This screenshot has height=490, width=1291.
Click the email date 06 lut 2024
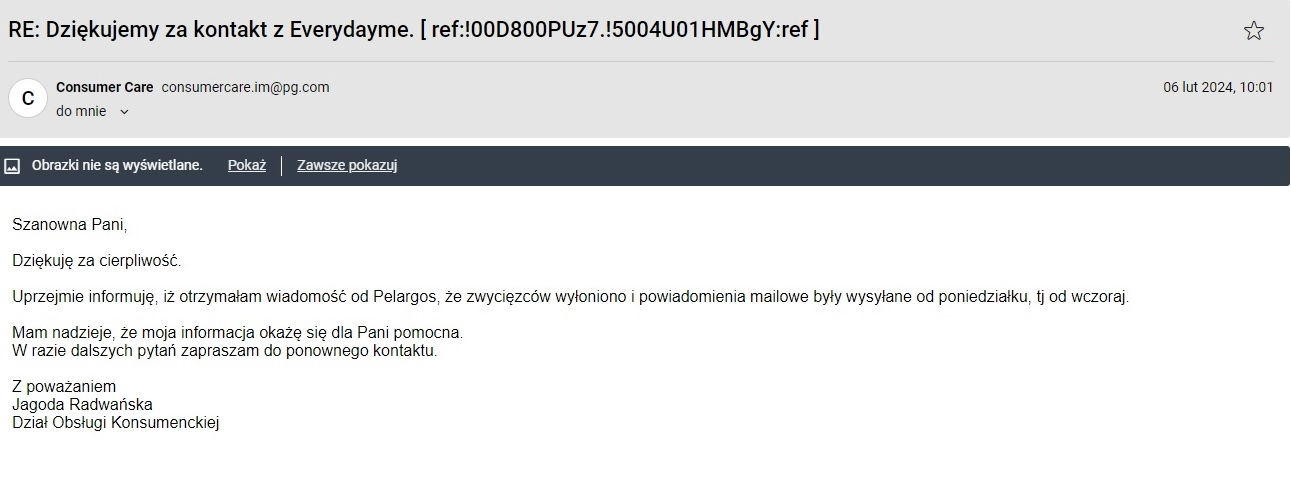tap(1217, 87)
